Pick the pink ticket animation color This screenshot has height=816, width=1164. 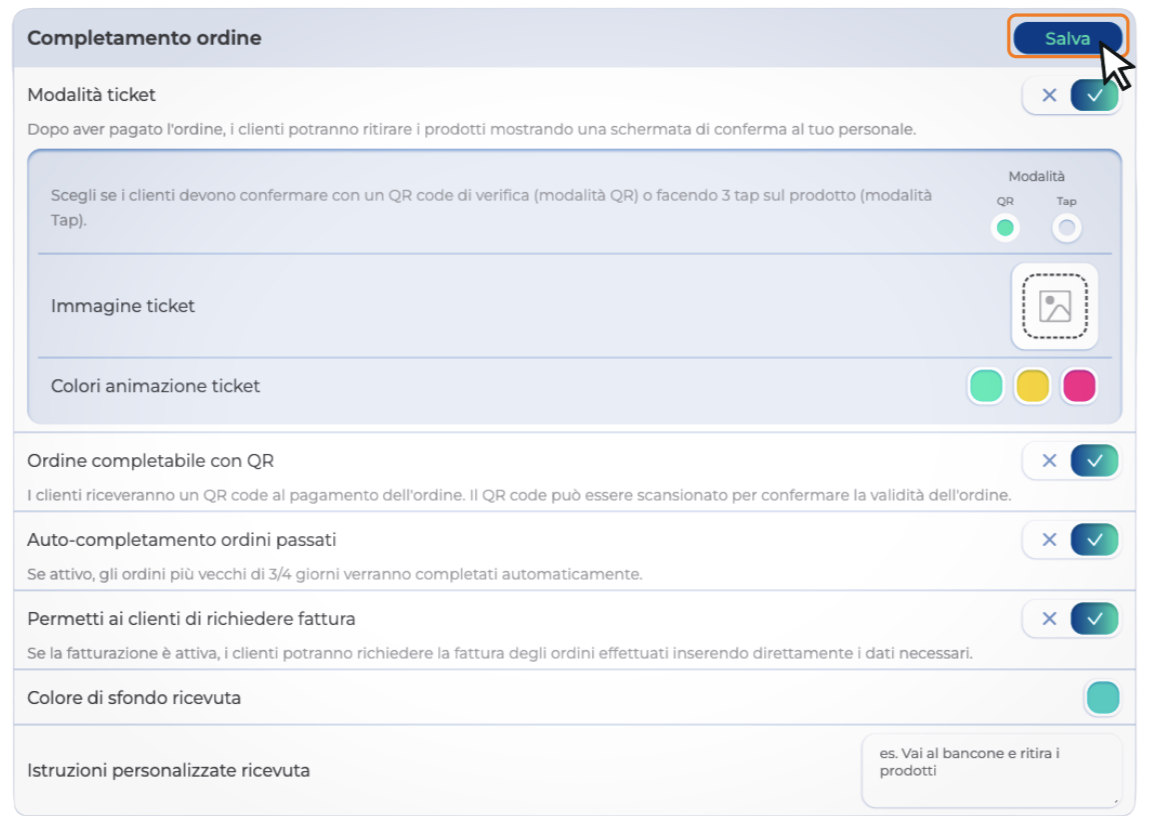pos(1078,386)
